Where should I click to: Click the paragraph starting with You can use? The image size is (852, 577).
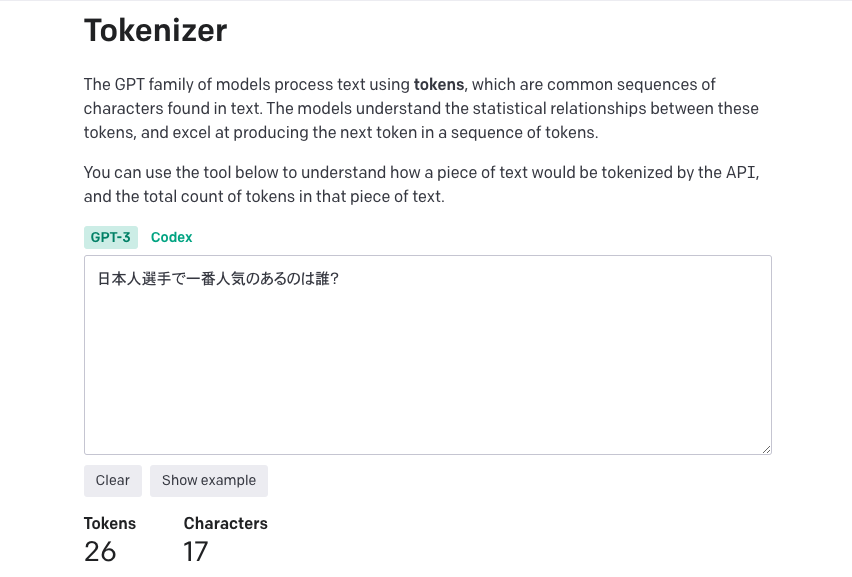click(x=420, y=184)
